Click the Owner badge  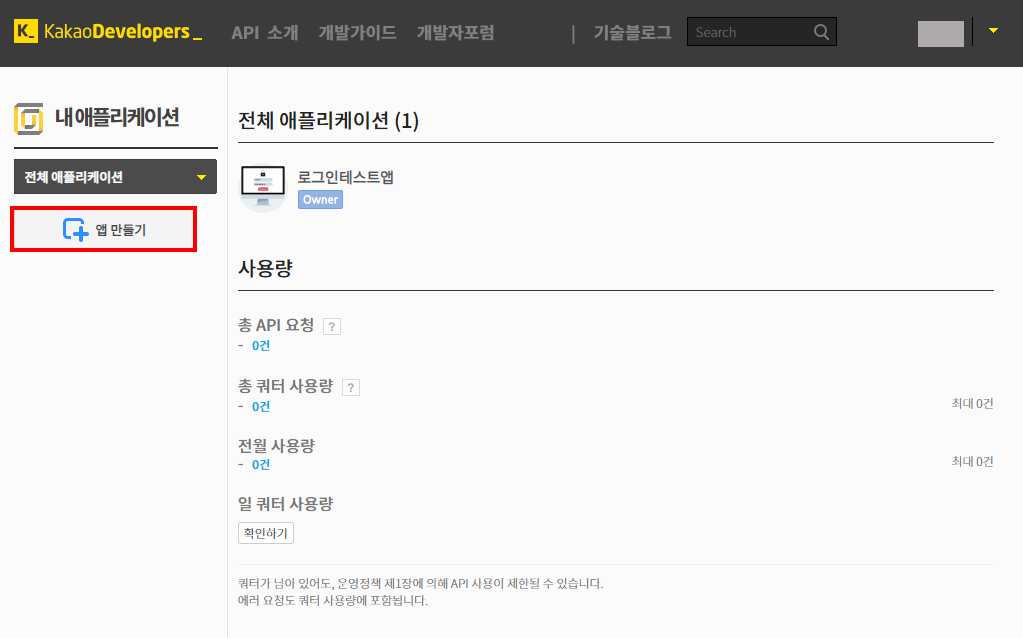(320, 200)
